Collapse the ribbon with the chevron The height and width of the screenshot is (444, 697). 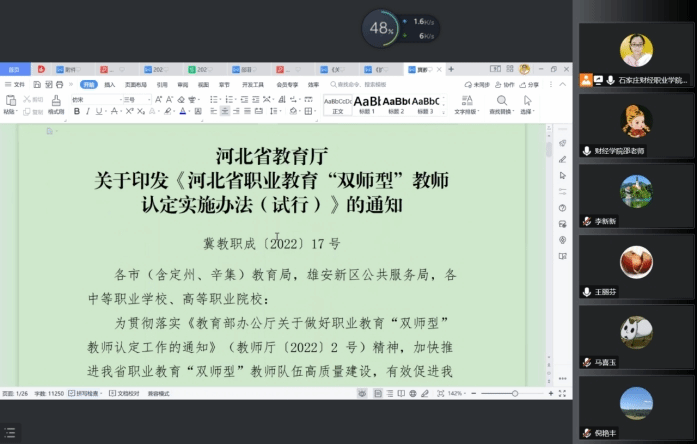click(562, 84)
